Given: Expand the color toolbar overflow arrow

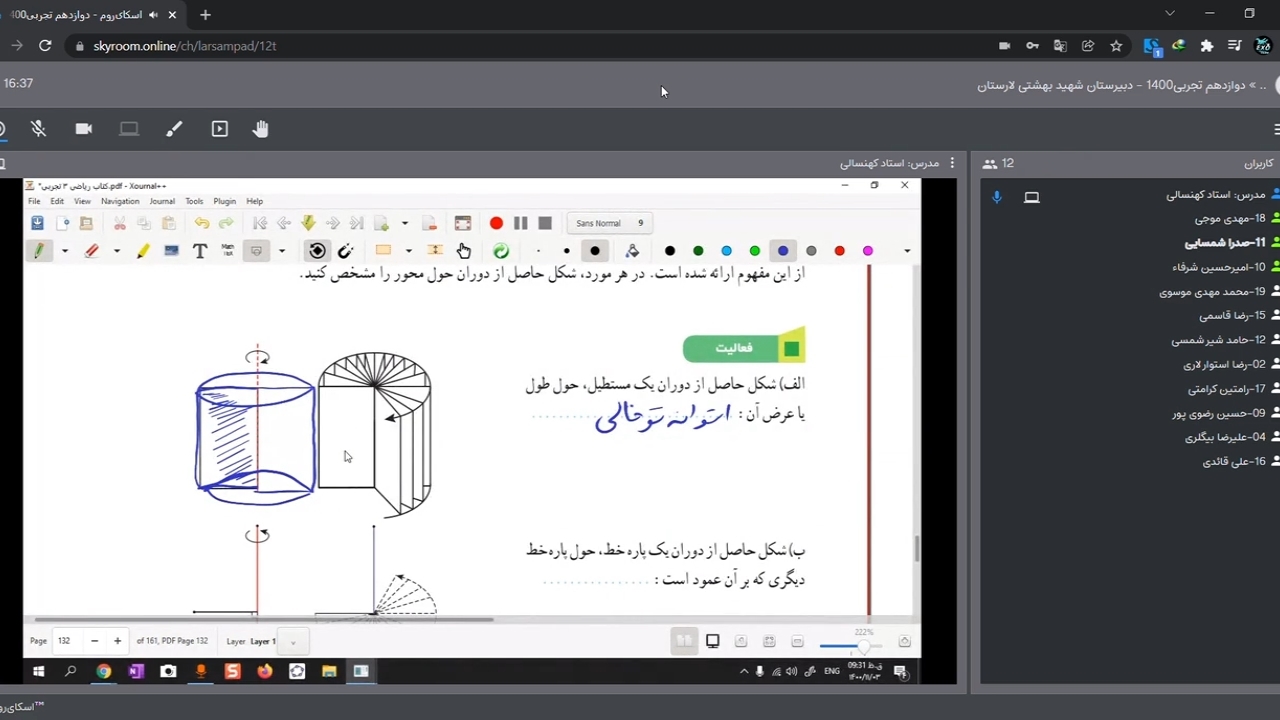Looking at the screenshot, I should (906, 251).
